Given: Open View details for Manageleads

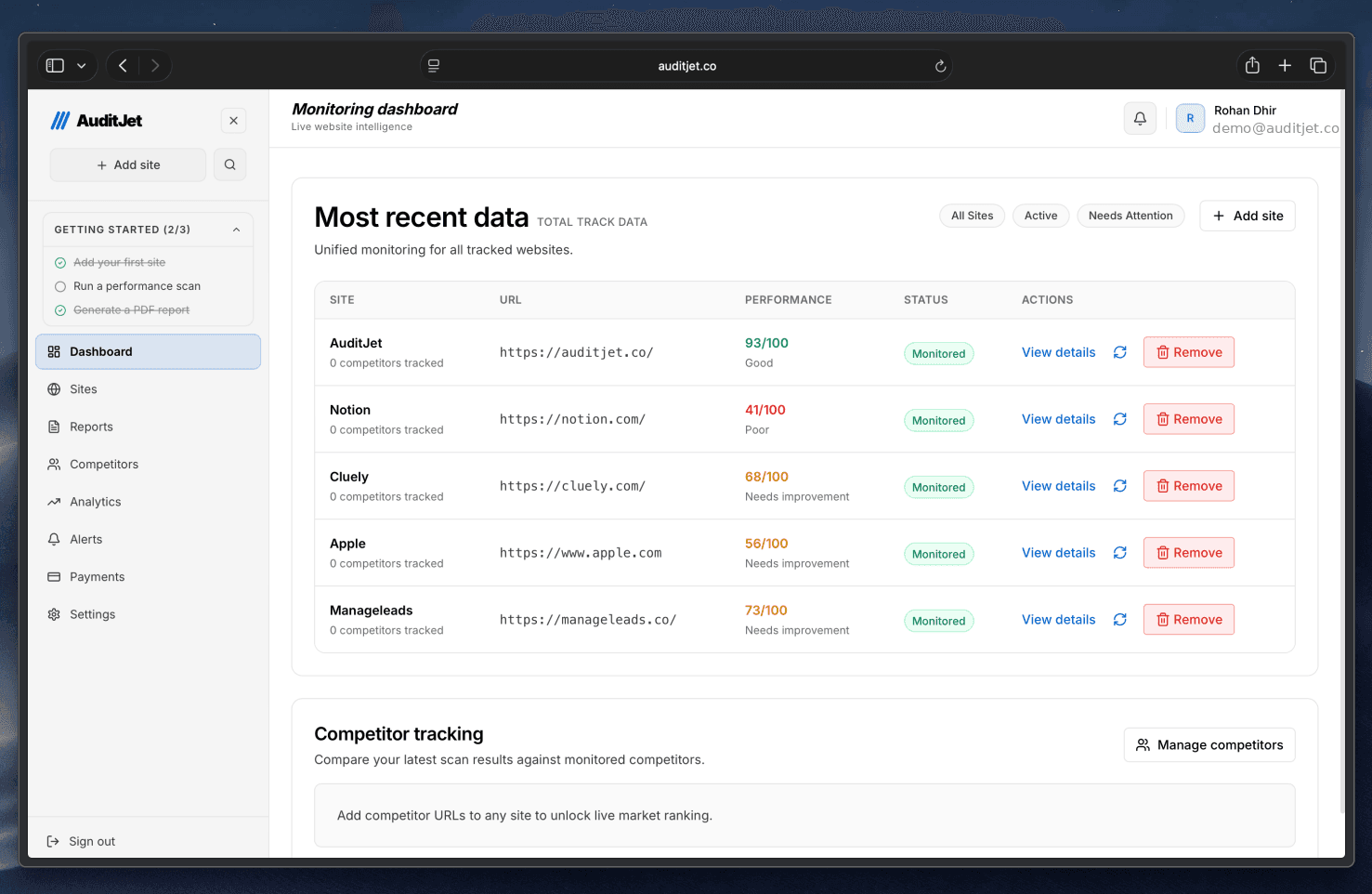Looking at the screenshot, I should click(x=1058, y=620).
